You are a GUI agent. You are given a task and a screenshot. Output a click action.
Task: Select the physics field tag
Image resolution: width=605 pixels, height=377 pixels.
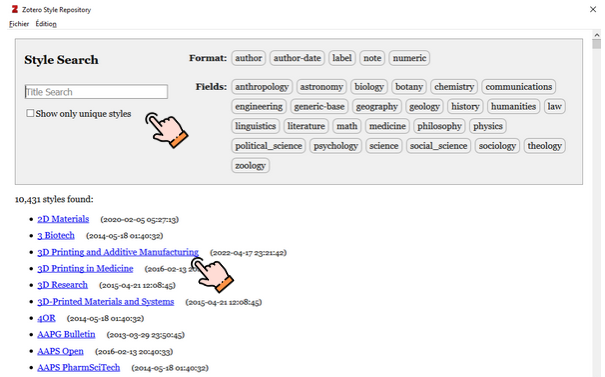pos(488,126)
